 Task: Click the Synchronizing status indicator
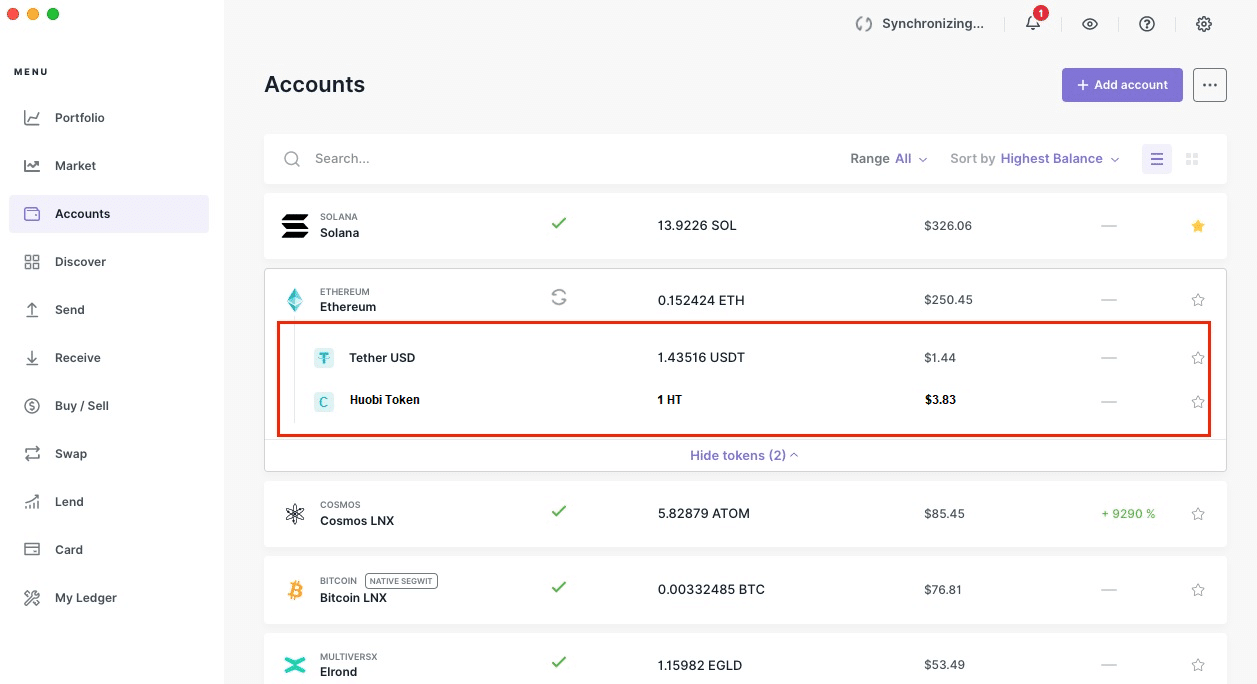919,24
